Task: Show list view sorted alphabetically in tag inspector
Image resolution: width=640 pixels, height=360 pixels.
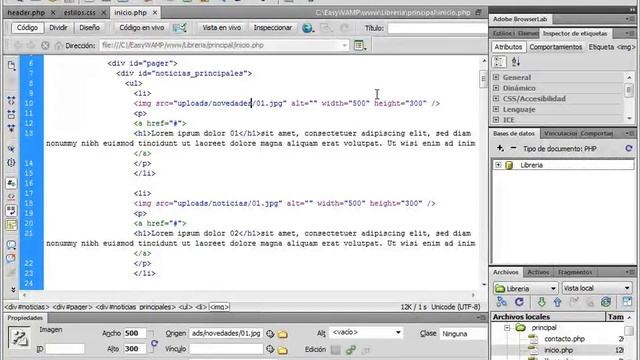Action: [x=516, y=62]
